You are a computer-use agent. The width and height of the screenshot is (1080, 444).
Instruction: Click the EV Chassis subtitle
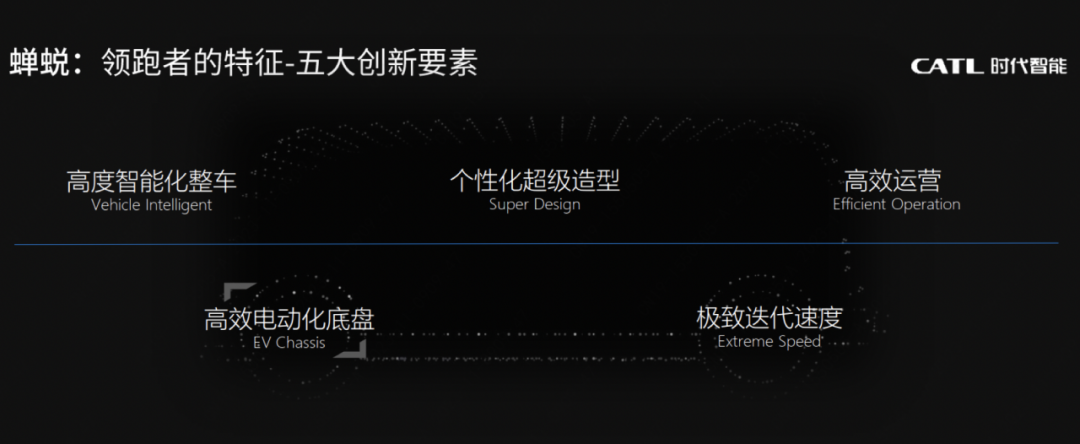click(289, 342)
